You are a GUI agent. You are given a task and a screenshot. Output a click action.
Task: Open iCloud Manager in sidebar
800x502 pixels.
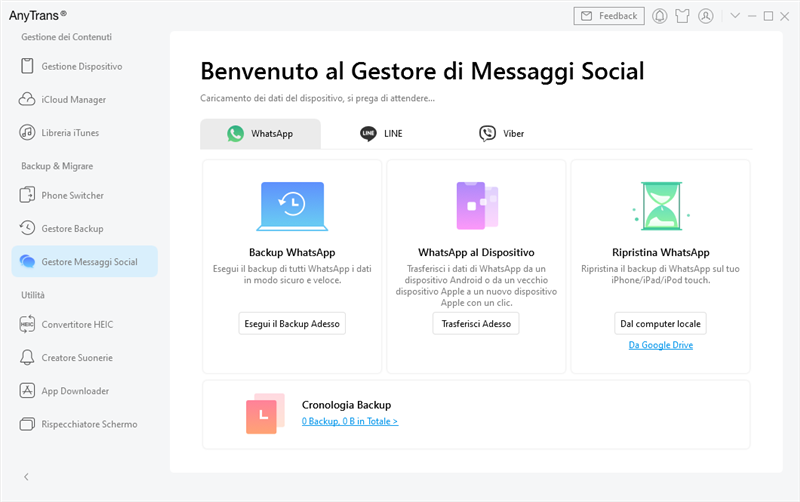click(x=85, y=99)
